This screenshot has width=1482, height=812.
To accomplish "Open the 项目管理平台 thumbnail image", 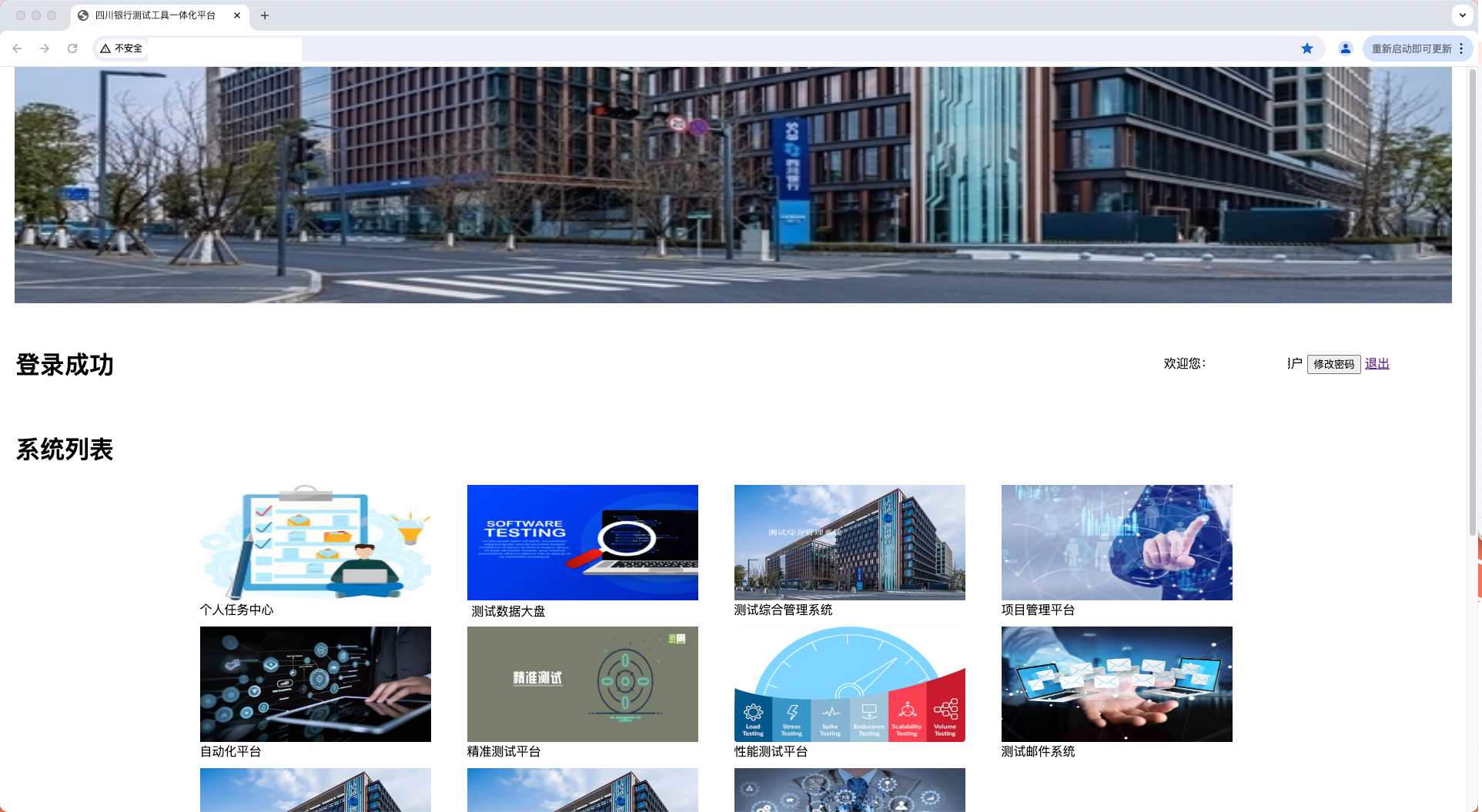I will [1117, 543].
